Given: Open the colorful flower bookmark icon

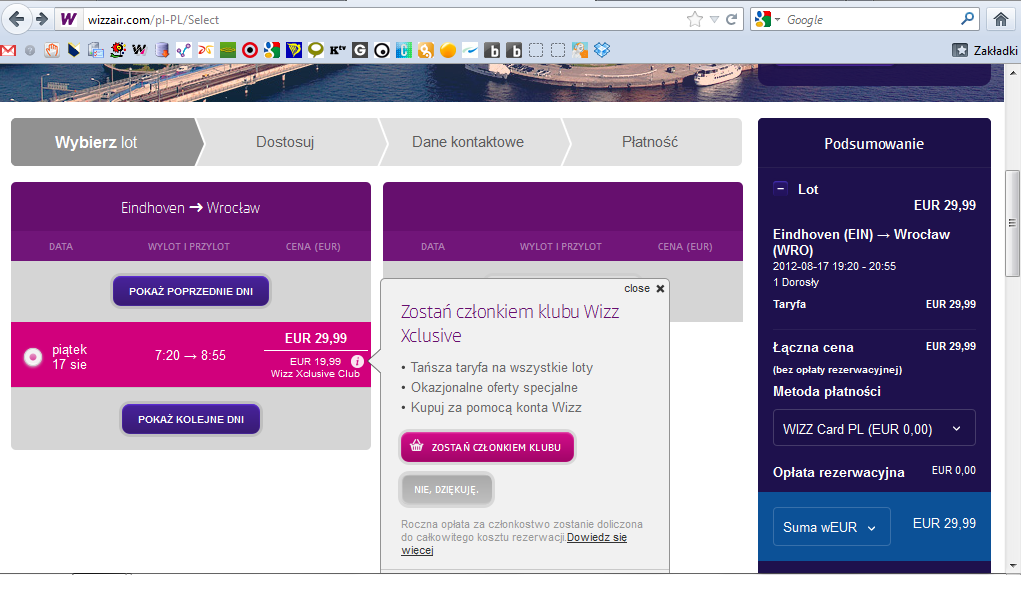Looking at the screenshot, I should [118, 50].
